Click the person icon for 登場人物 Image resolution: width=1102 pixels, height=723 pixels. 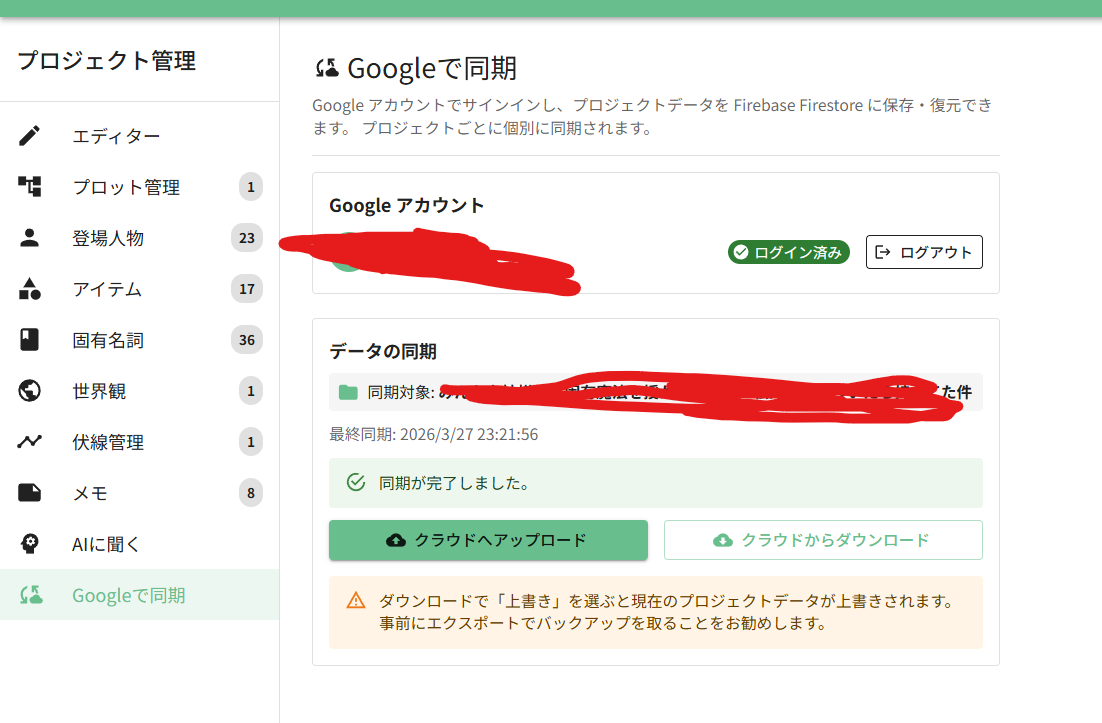(30, 238)
